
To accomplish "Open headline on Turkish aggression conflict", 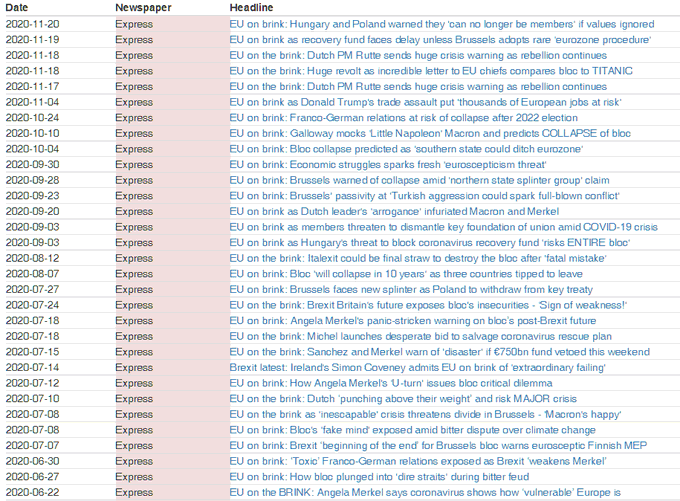I will pos(425,196).
